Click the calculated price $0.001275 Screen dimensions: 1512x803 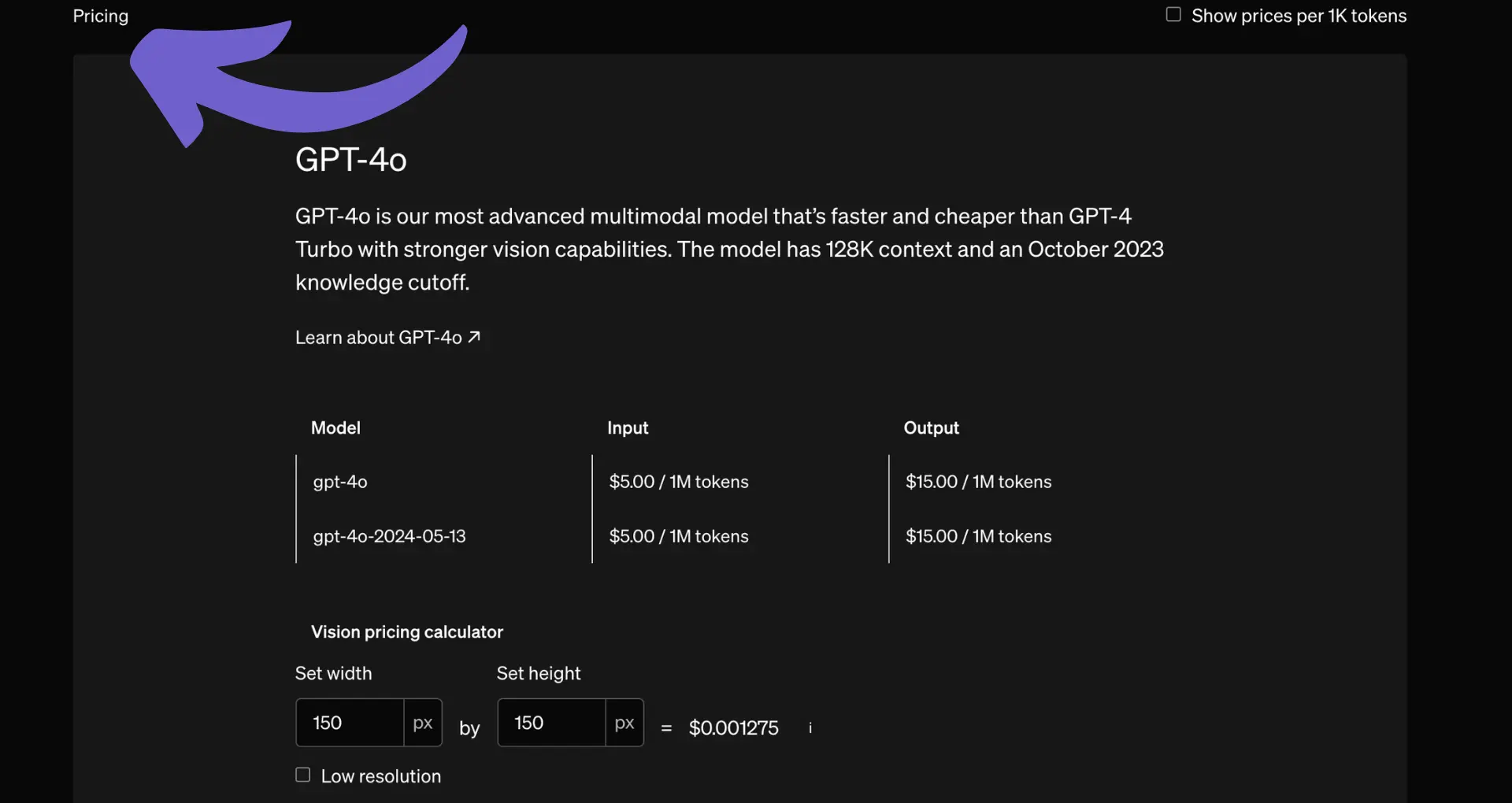tap(734, 728)
